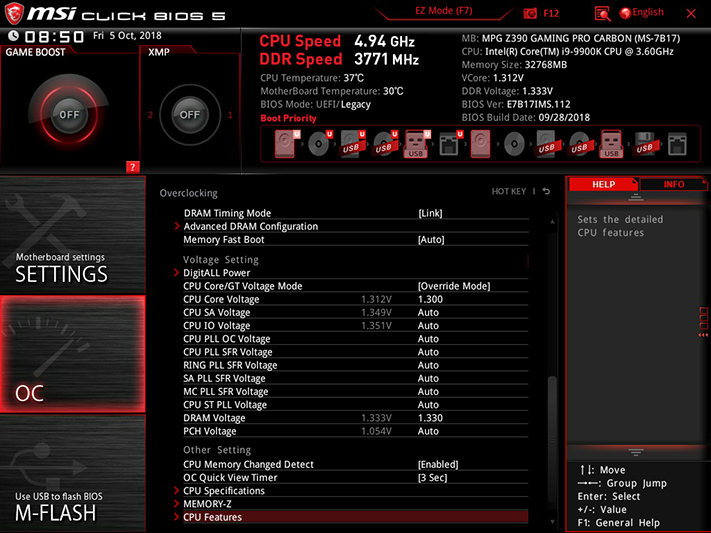Select the legacy USB key boot icon
This screenshot has height=533, width=711.
(x=611, y=144)
